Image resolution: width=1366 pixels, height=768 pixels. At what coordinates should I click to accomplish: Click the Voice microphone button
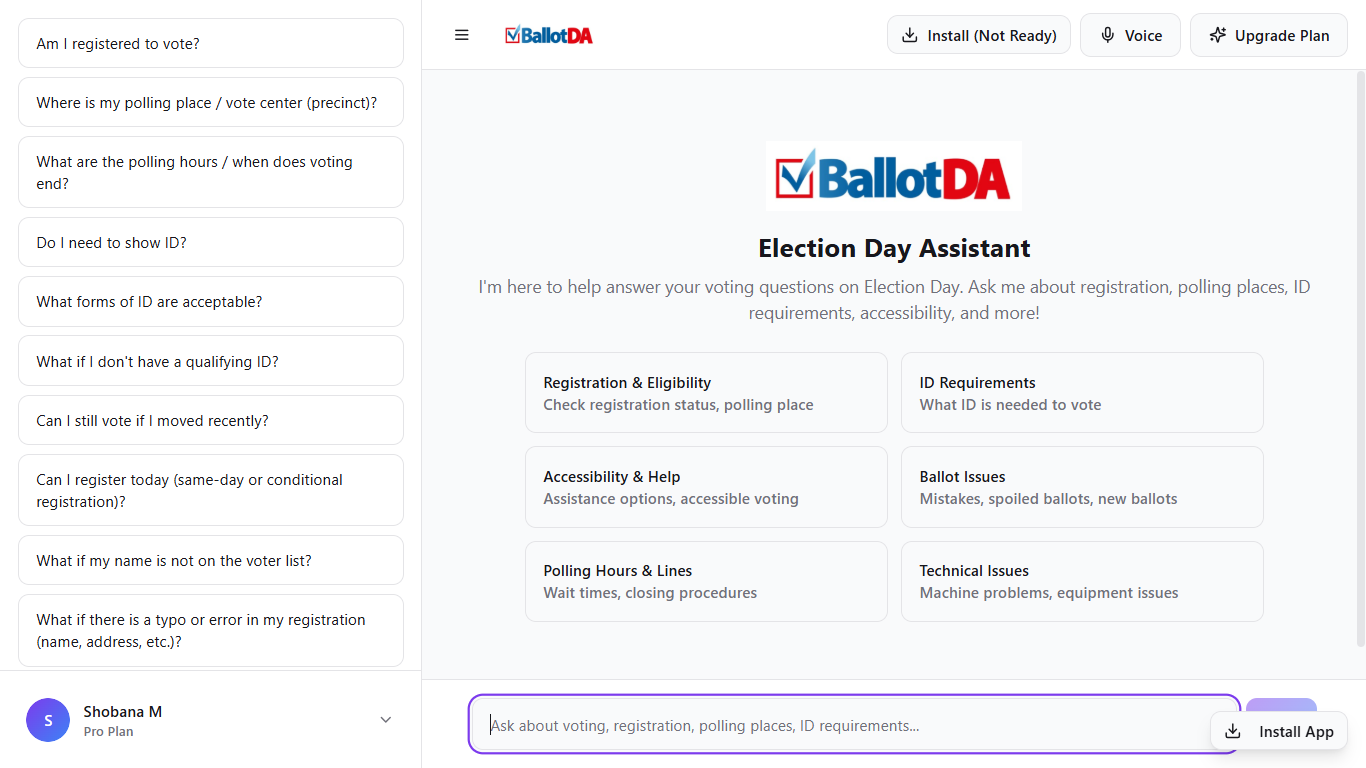1130,35
